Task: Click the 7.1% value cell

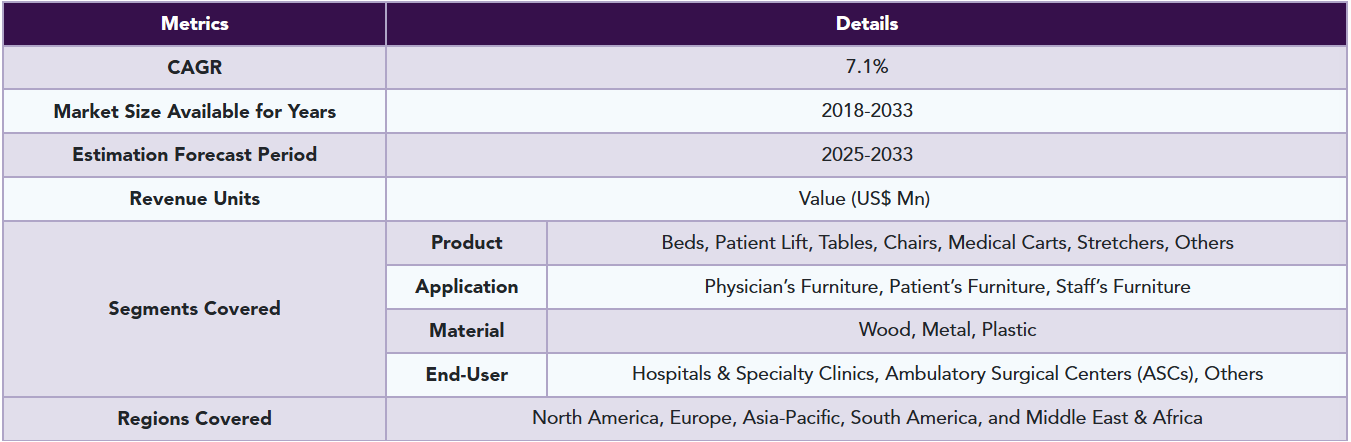Action: click(866, 67)
